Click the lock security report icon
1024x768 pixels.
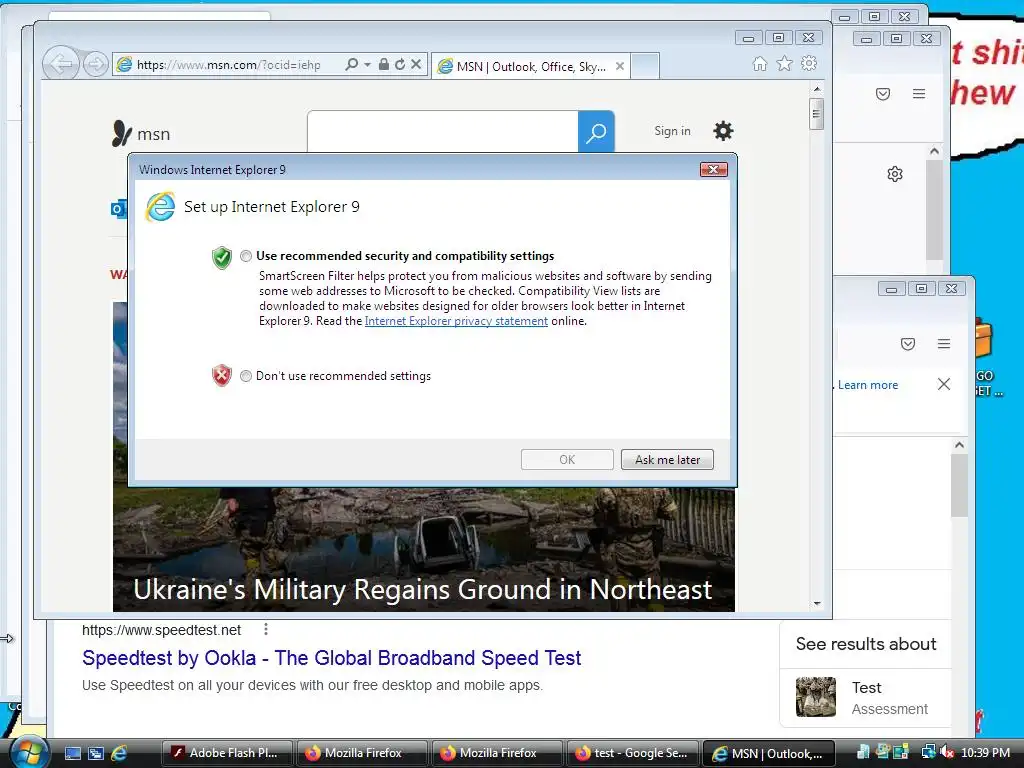[x=384, y=64]
